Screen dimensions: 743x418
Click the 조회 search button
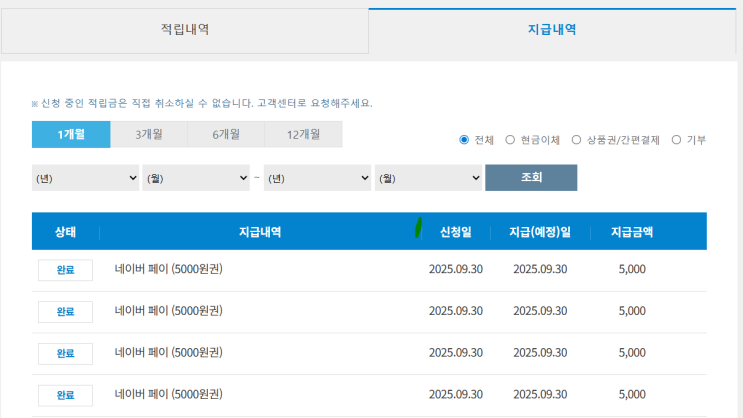click(x=531, y=178)
